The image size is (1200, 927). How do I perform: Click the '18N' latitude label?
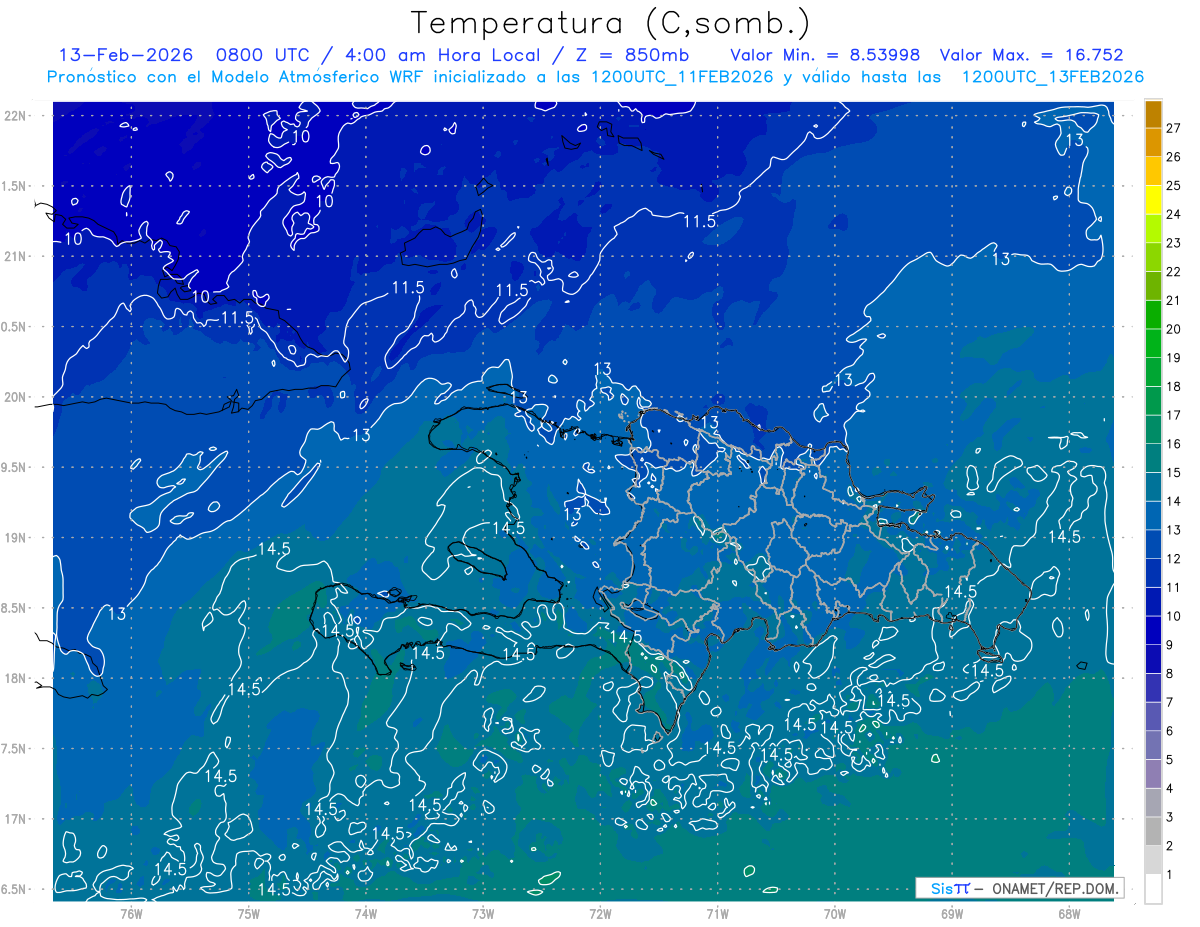pyautogui.click(x=16, y=678)
